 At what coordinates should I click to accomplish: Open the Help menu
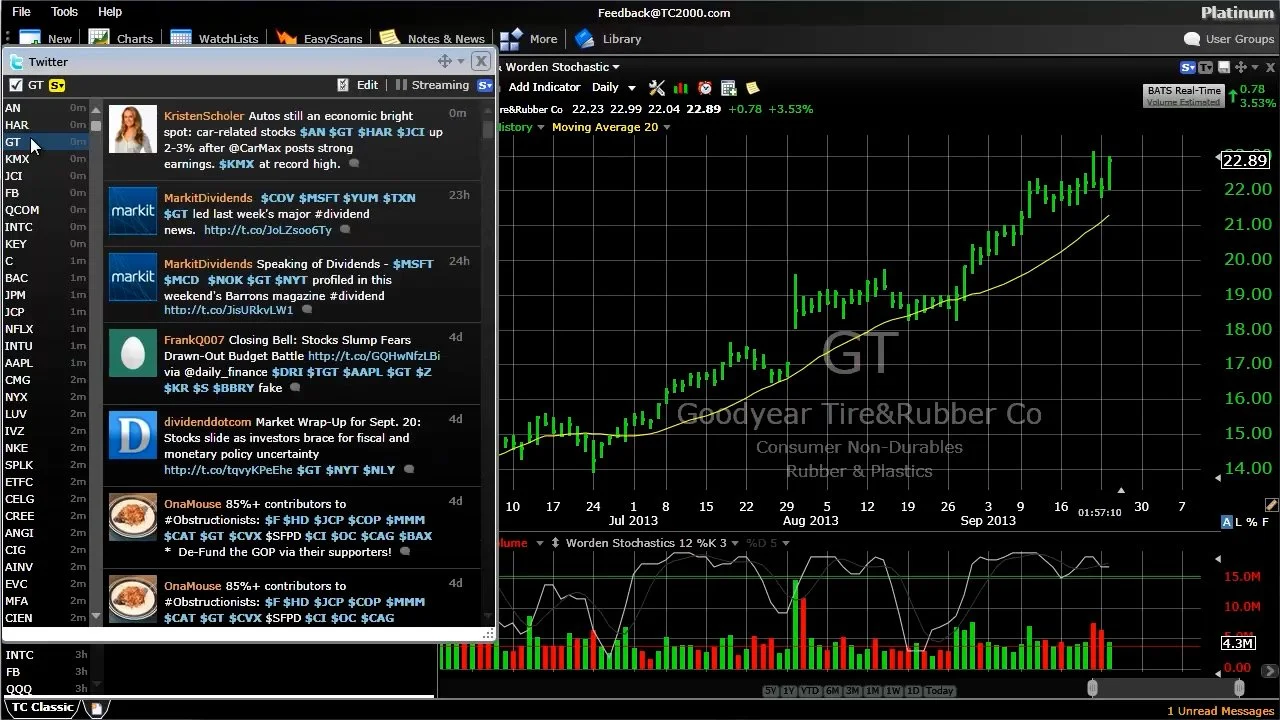tap(110, 12)
